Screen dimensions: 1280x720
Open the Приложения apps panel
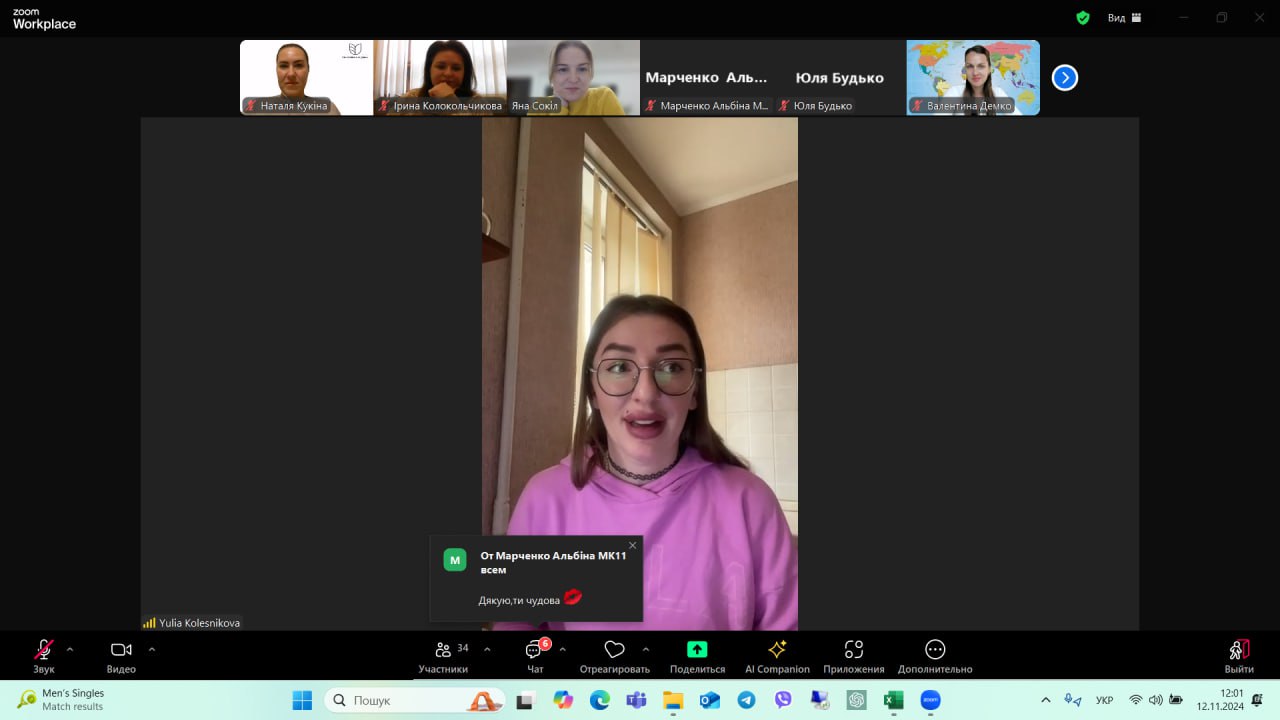coord(854,656)
